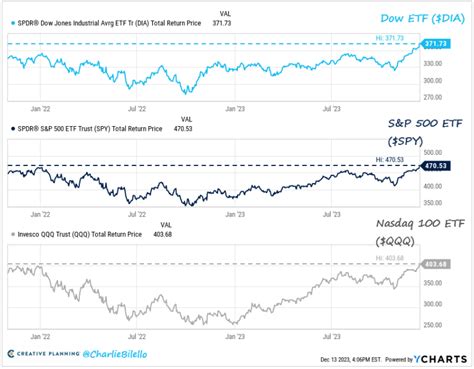Click the Nasdaq 100 ETF annotation
Image resolution: width=474 pixels, height=369 pixels.
[420, 232]
